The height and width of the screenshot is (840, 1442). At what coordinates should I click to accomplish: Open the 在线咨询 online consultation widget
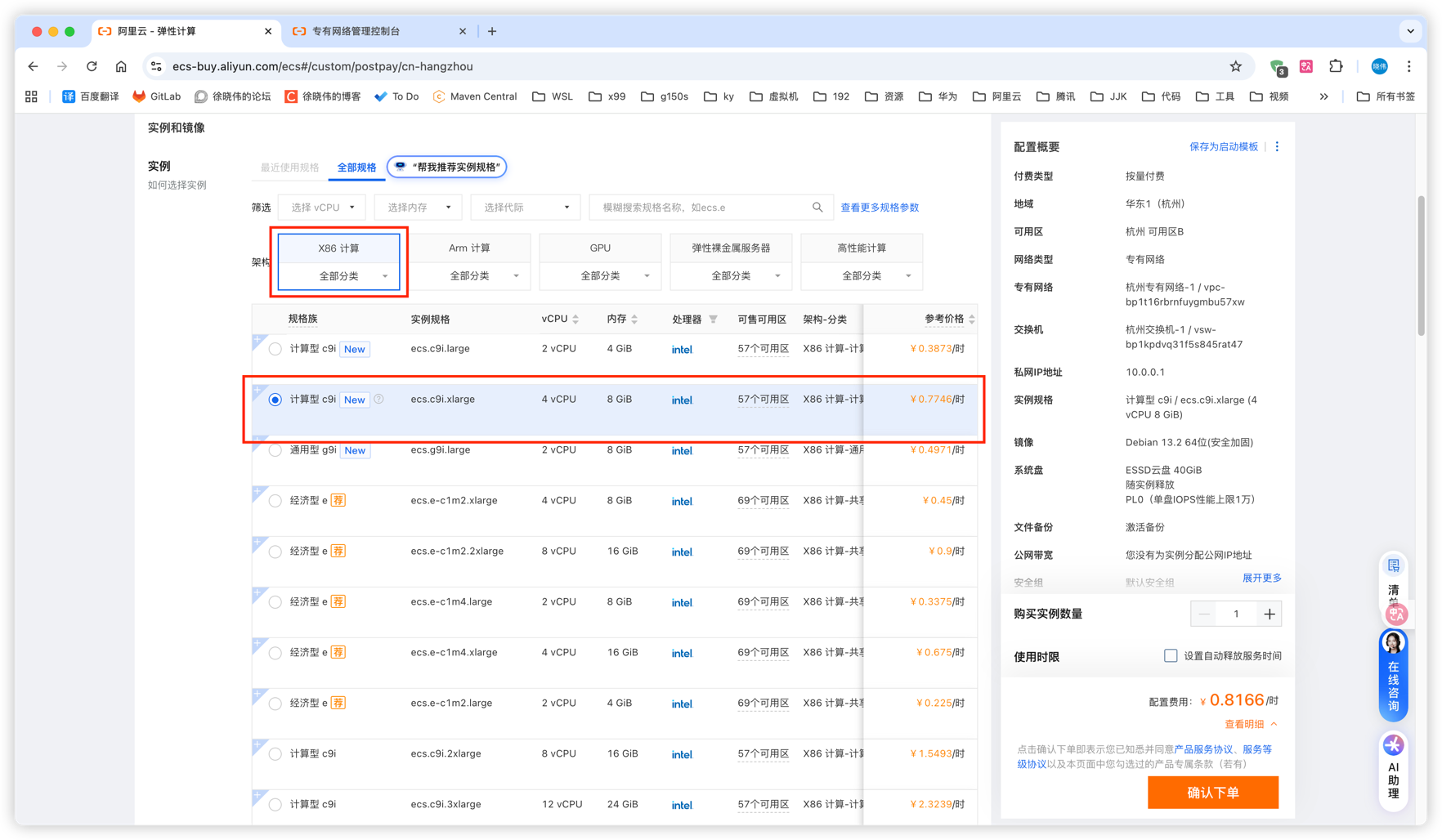(1393, 675)
